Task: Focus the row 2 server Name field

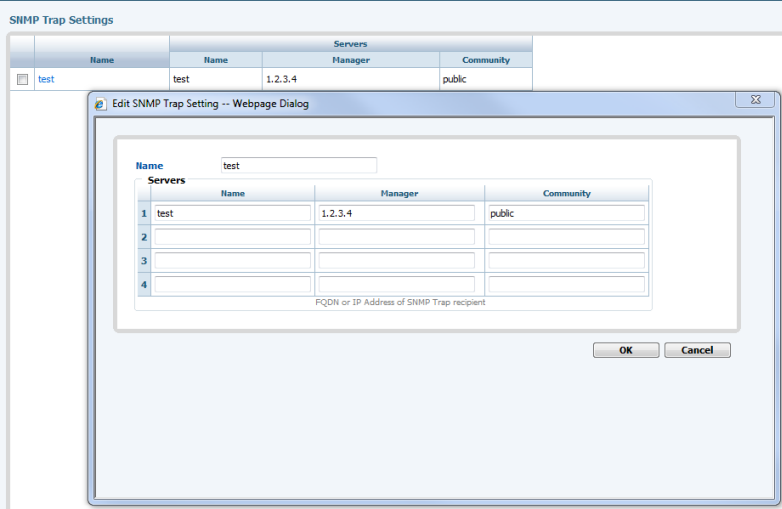Action: point(232,237)
